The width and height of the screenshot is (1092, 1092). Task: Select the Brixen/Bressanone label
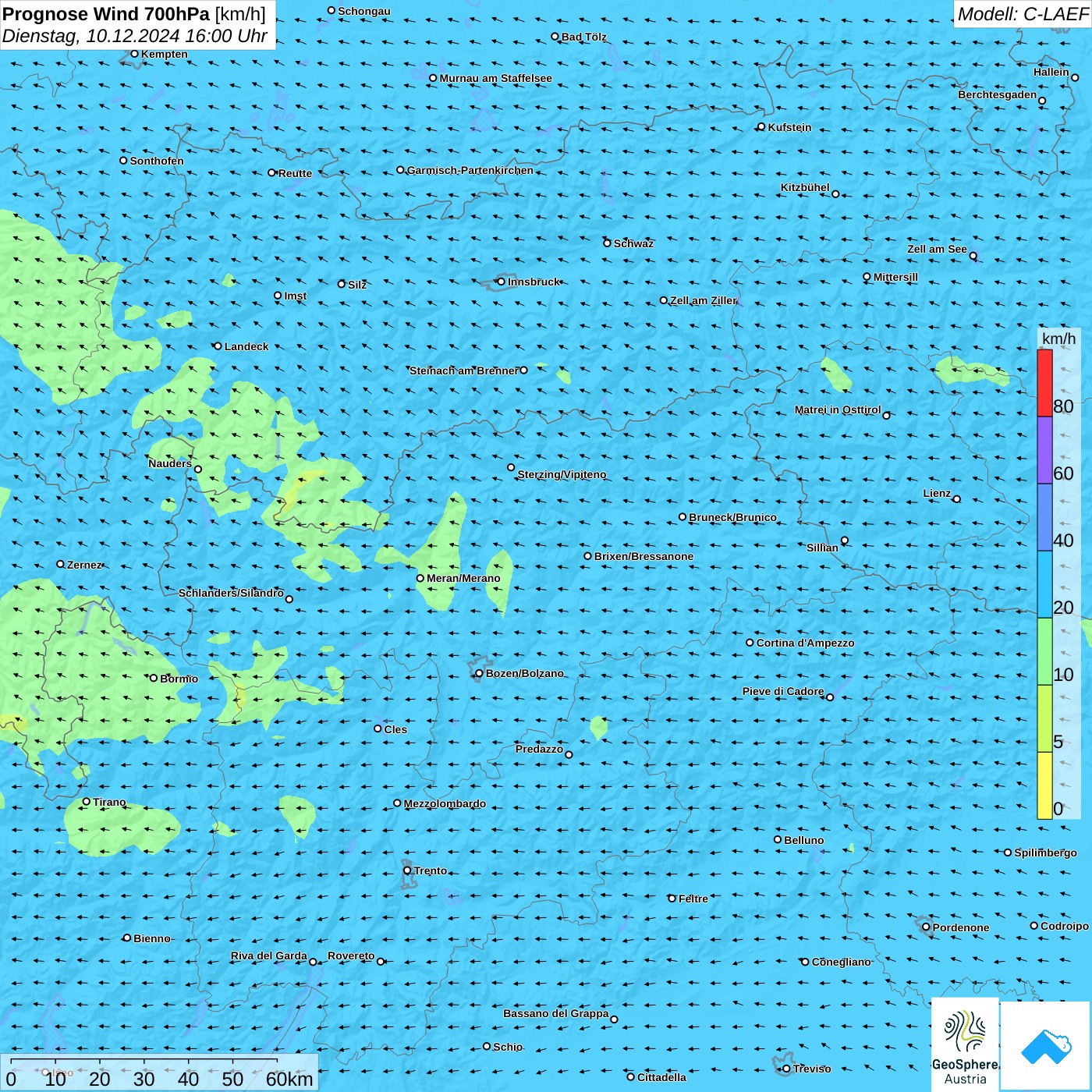coord(643,556)
